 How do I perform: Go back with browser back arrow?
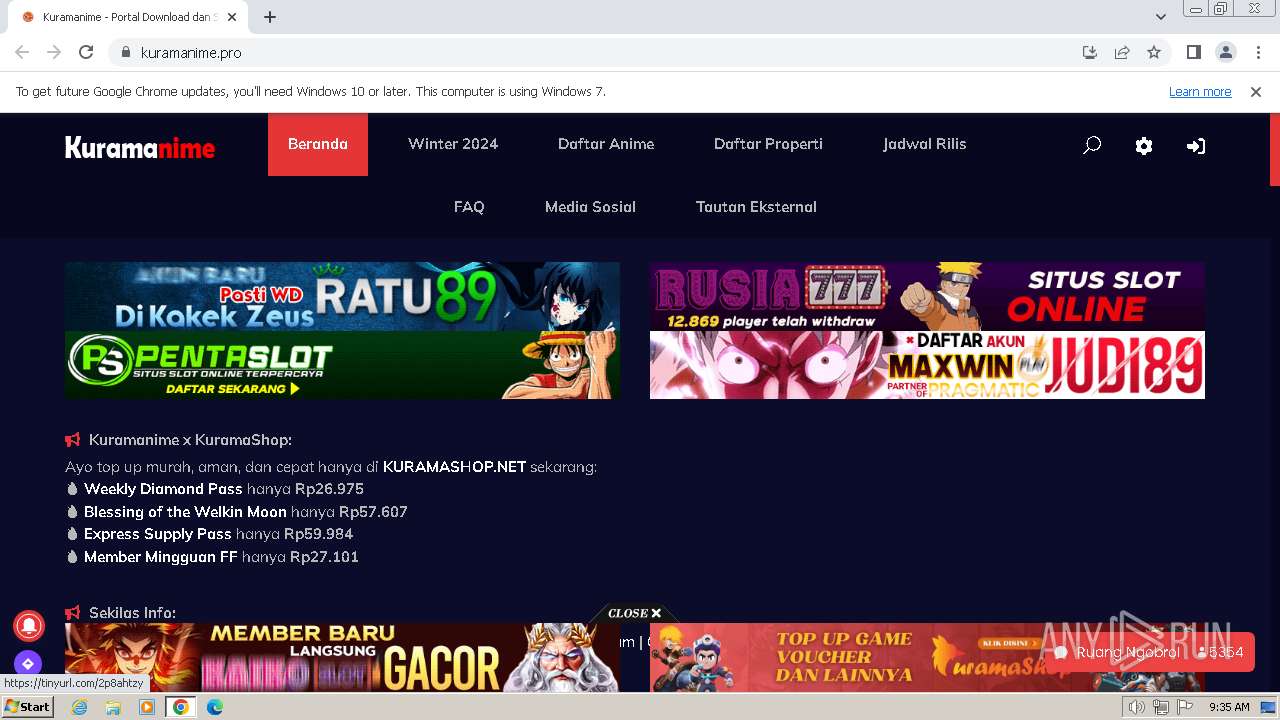point(22,52)
